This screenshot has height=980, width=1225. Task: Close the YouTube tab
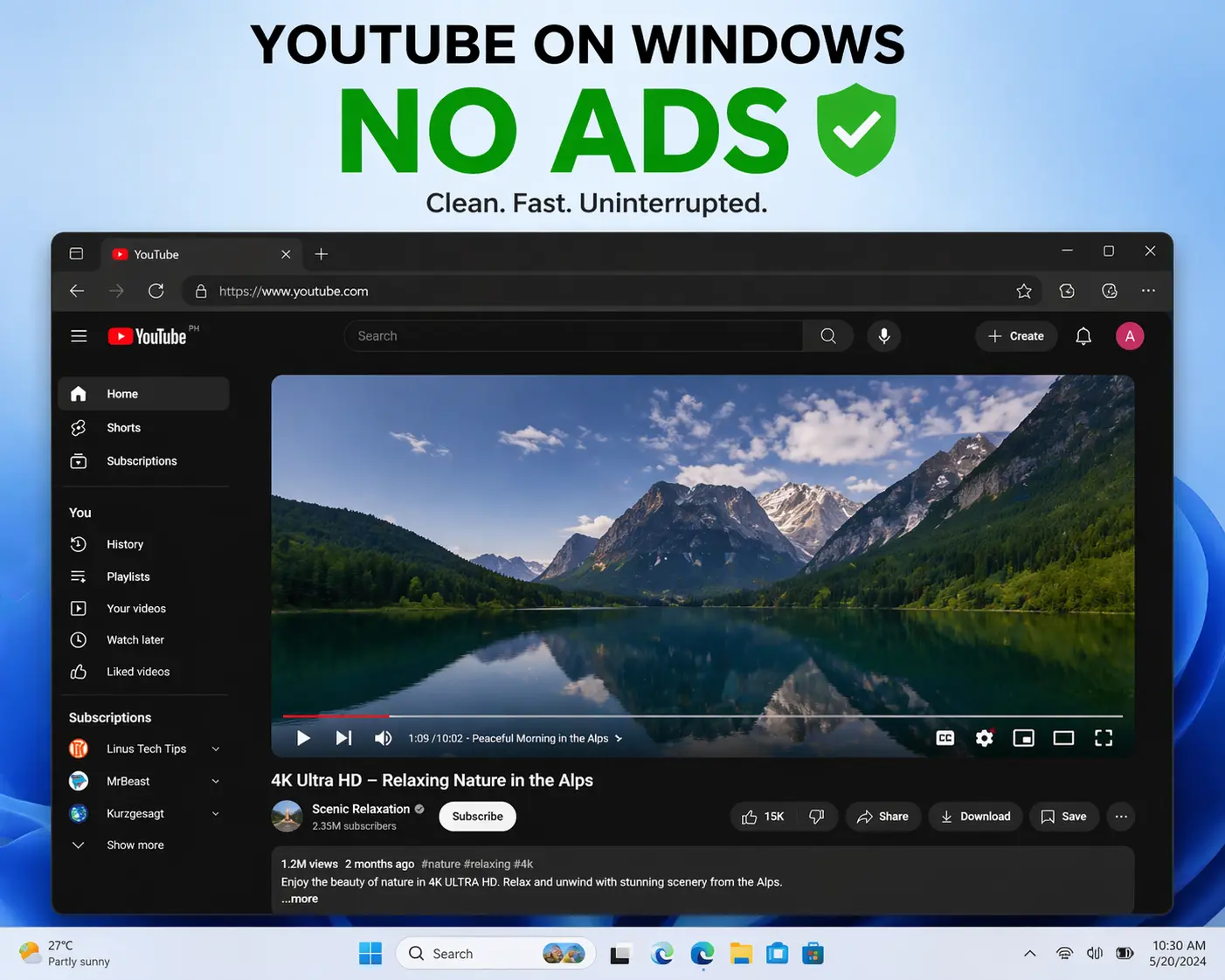tap(286, 254)
